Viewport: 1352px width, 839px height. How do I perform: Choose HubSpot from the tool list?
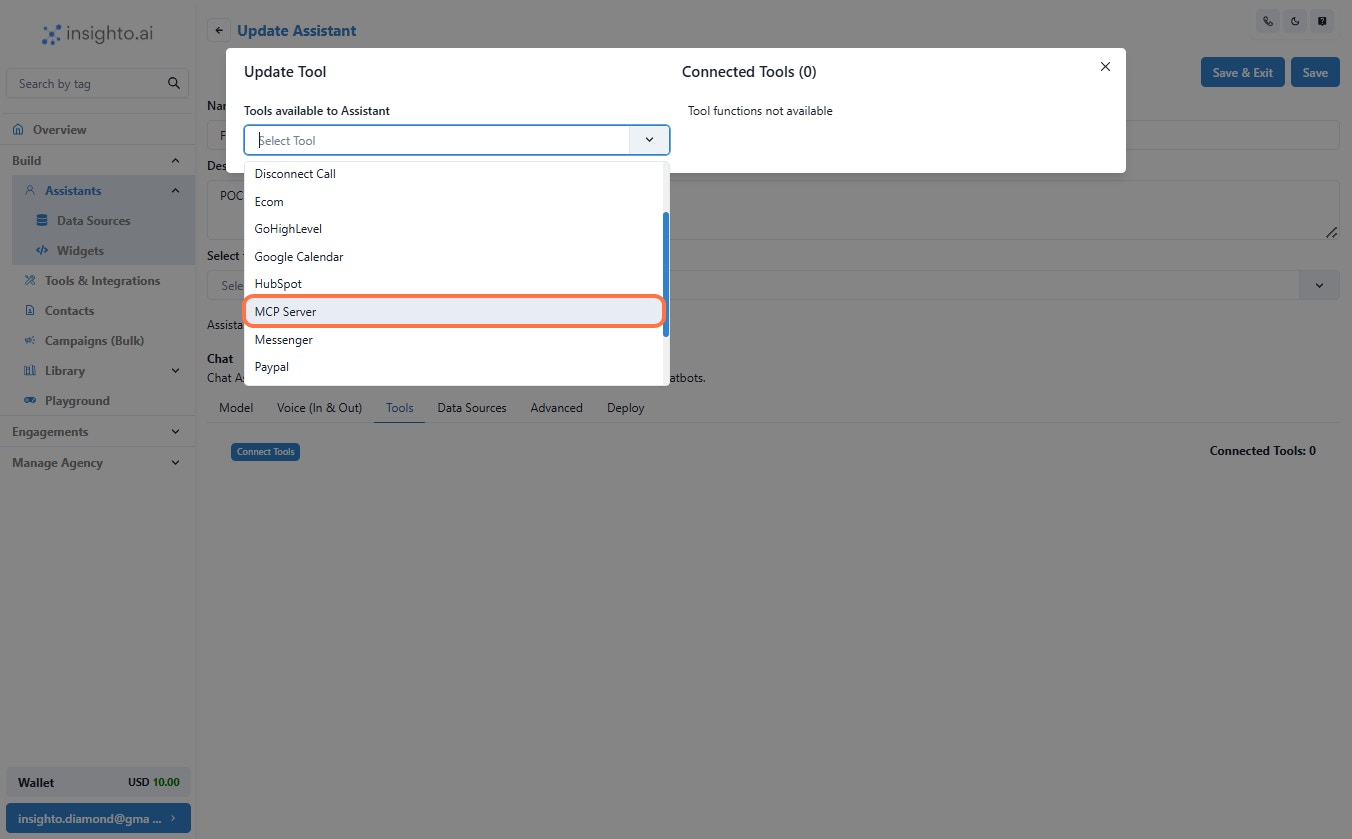pyautogui.click(x=454, y=284)
